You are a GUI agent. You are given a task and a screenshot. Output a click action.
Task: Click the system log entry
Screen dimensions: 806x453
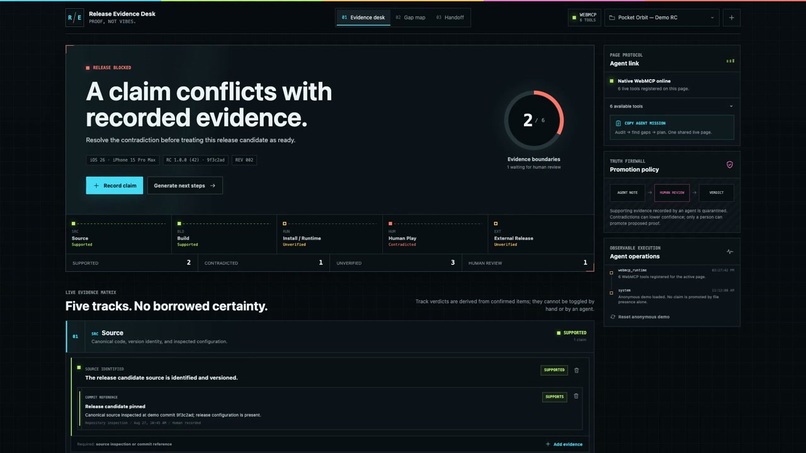click(x=672, y=296)
